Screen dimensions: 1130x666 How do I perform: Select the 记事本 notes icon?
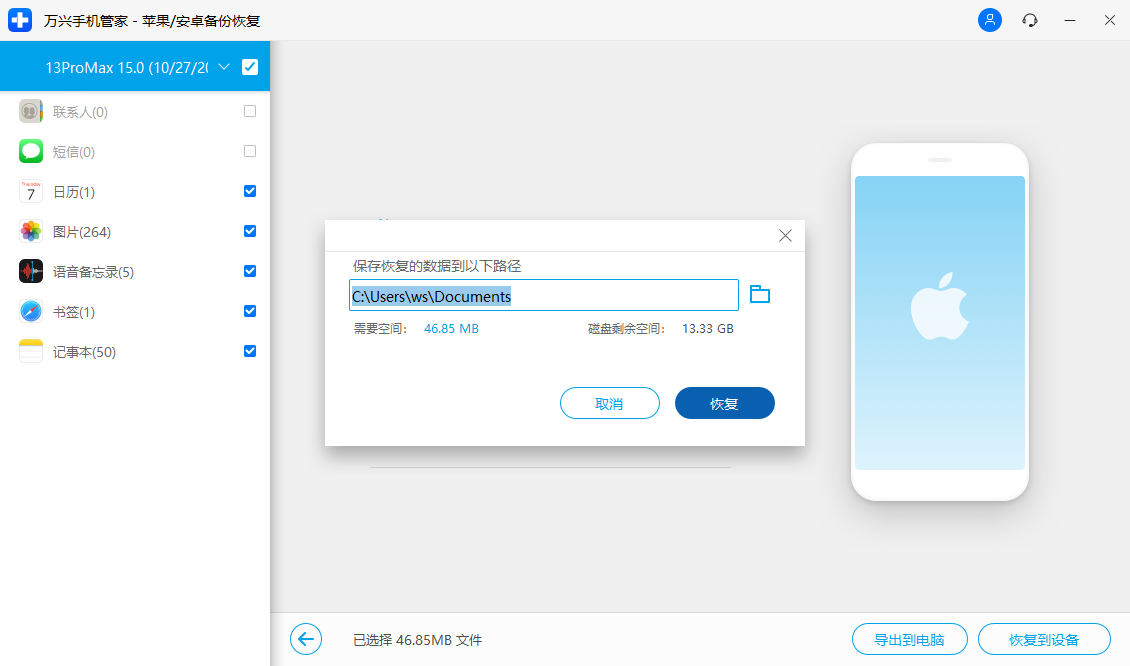click(x=30, y=351)
